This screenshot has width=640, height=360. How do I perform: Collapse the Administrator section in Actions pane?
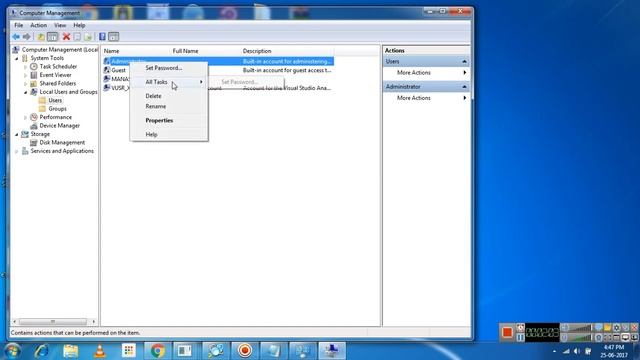464,87
